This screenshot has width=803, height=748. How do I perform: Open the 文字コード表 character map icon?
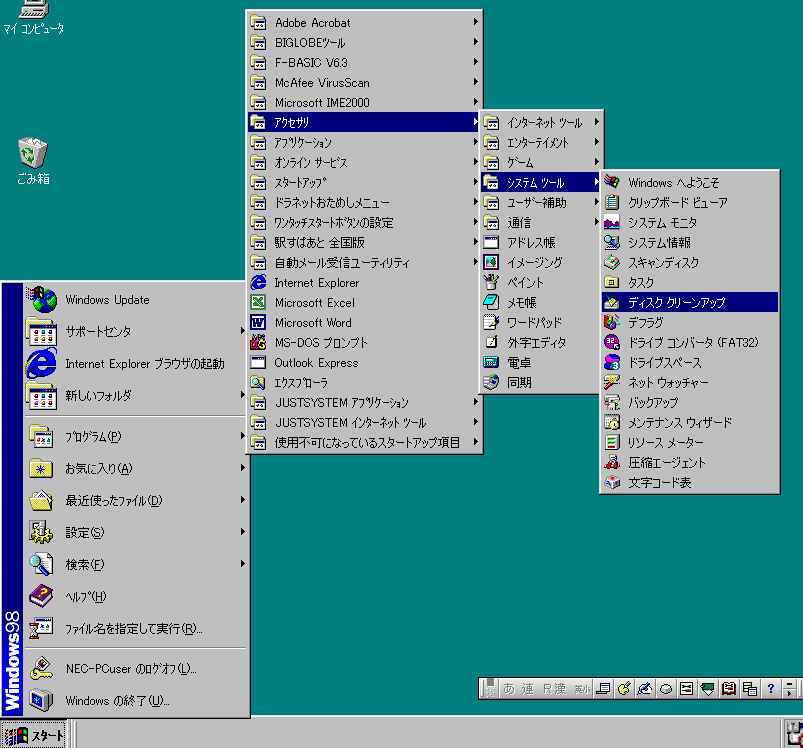(x=612, y=482)
